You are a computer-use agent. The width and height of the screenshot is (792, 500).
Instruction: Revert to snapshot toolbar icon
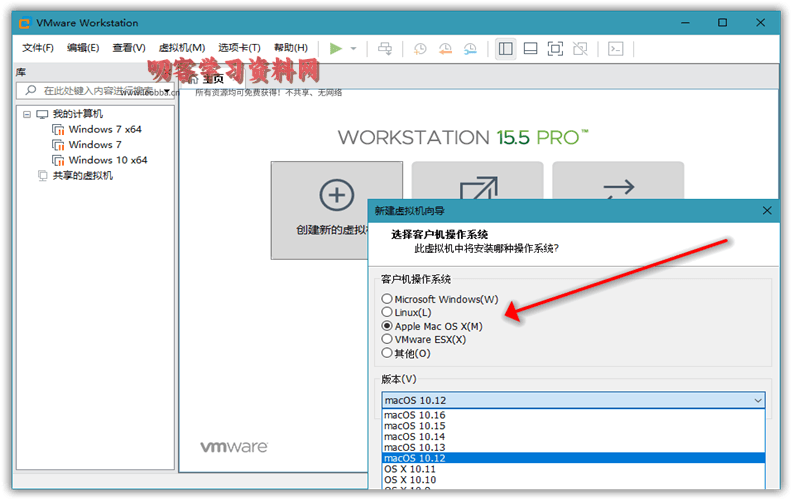[x=445, y=48]
